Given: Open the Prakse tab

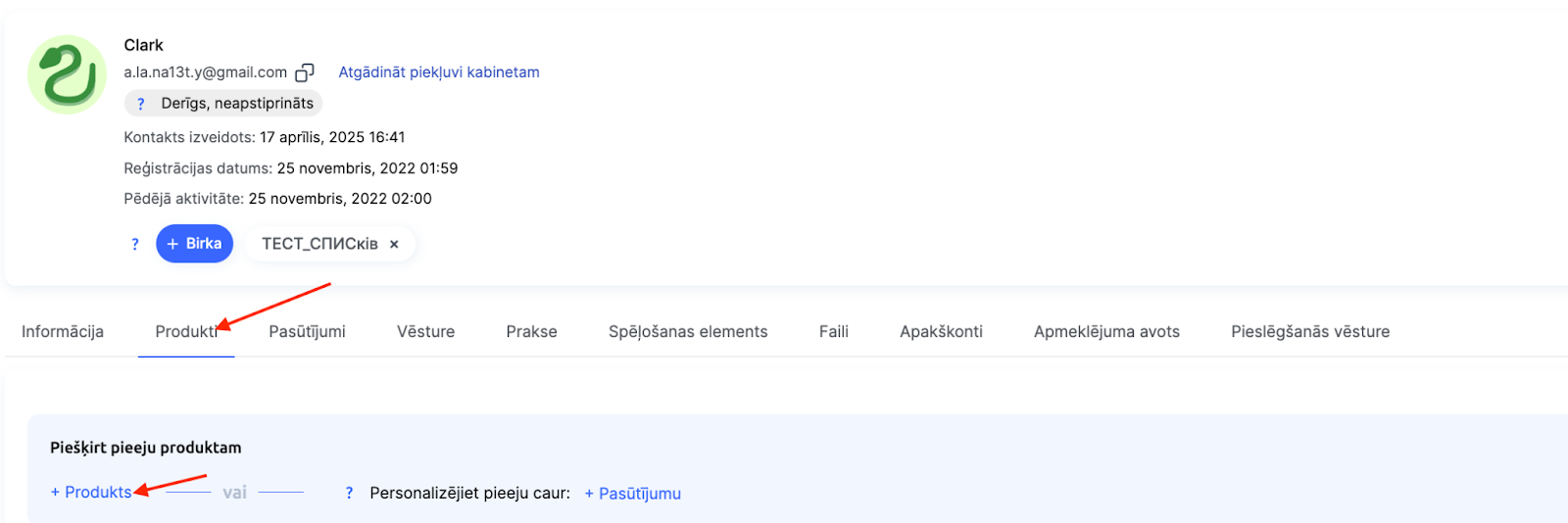Looking at the screenshot, I should pos(531,332).
